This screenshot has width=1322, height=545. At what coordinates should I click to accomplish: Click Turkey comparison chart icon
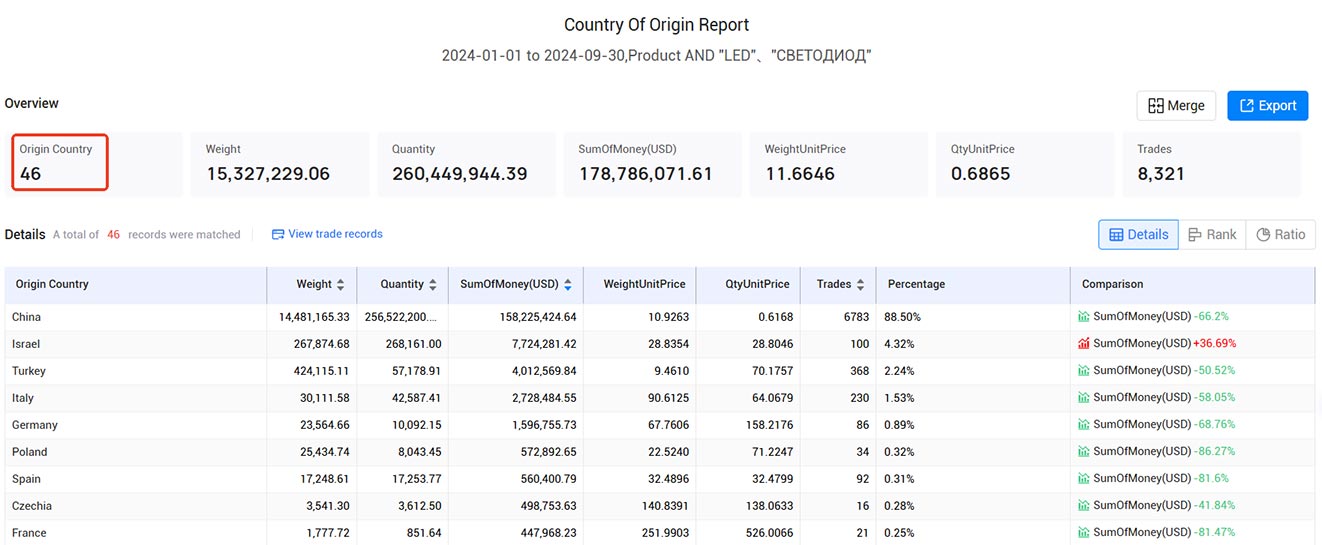(1084, 371)
